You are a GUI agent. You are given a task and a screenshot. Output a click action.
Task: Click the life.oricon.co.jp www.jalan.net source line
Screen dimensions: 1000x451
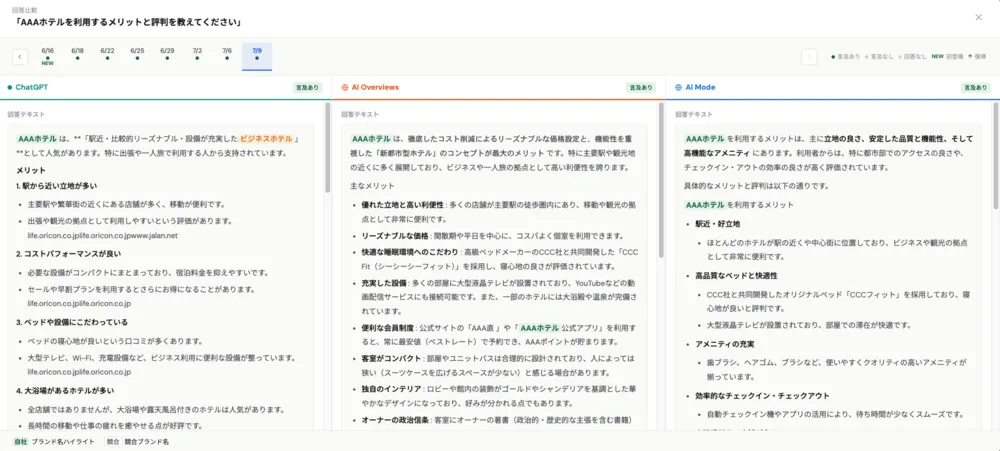103,235
